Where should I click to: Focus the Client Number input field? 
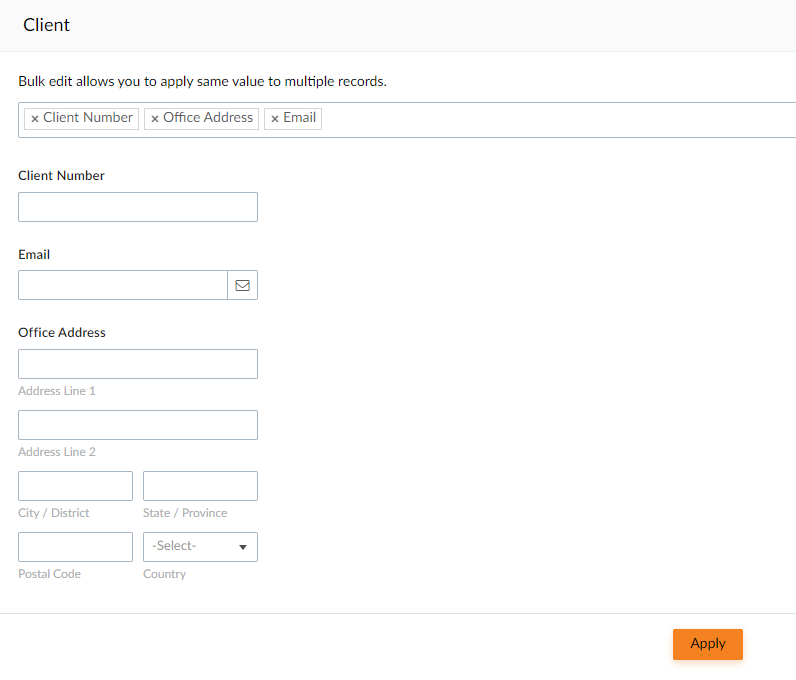tap(138, 207)
